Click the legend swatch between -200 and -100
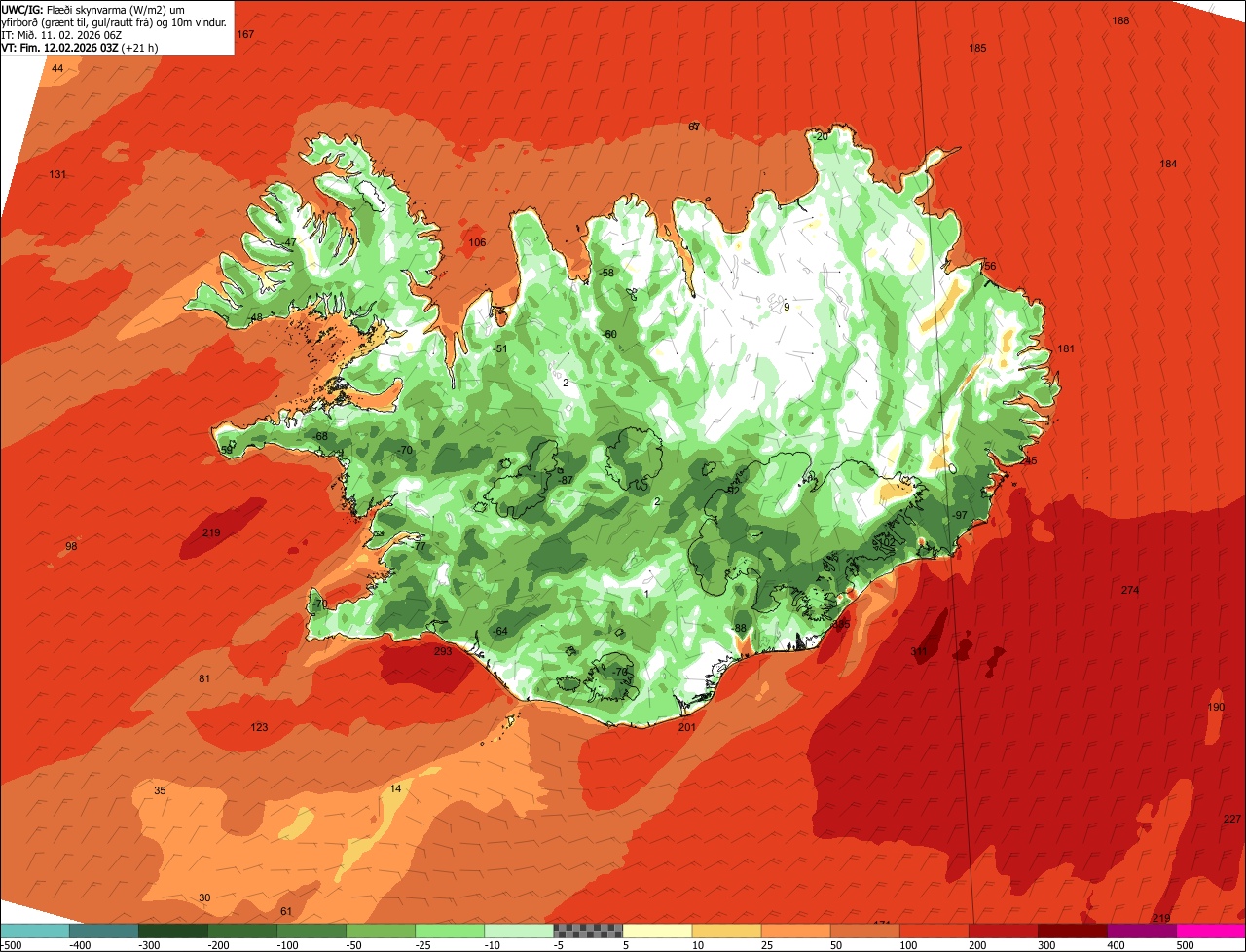 (241, 931)
